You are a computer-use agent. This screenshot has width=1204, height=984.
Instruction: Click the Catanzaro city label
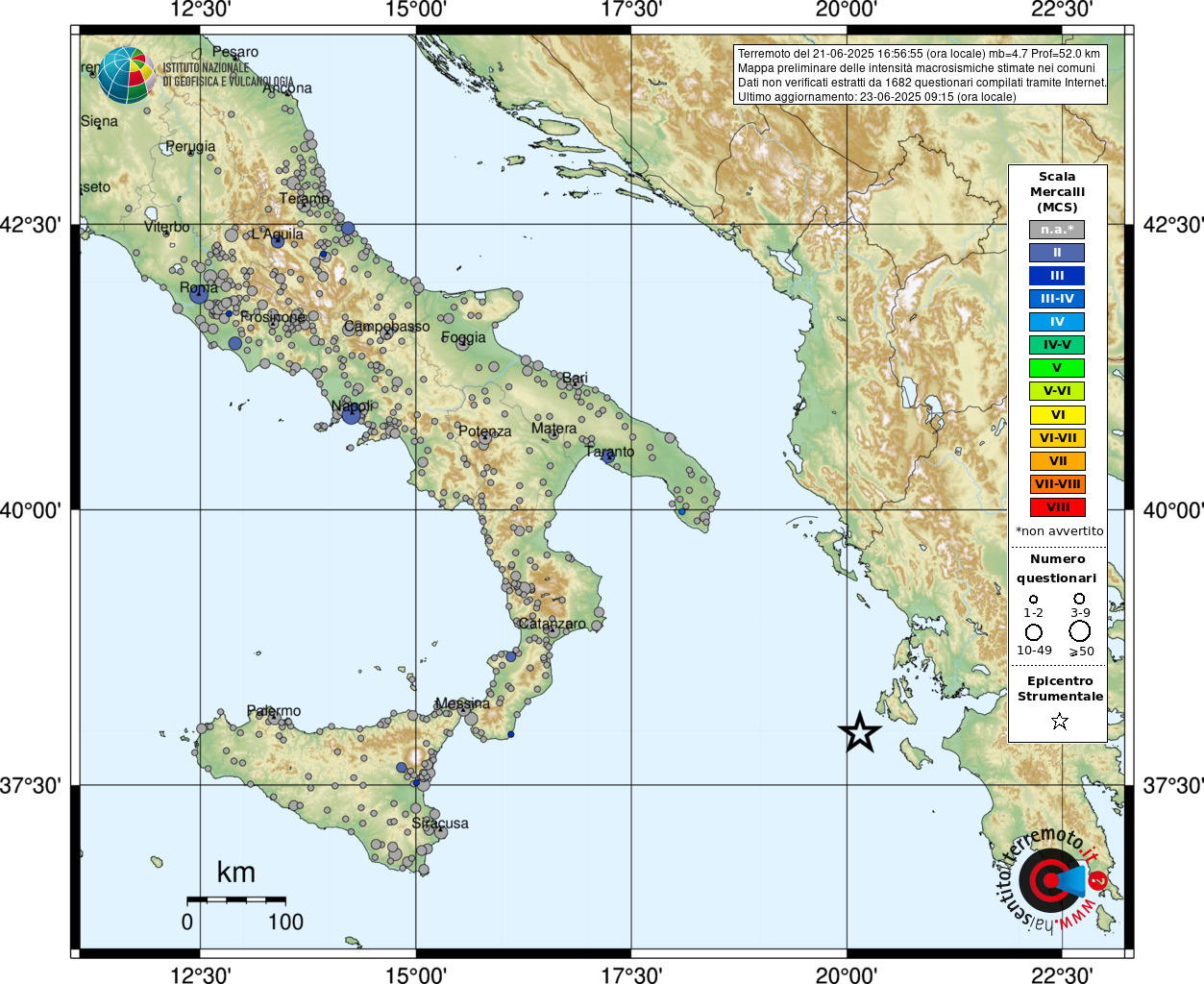tap(552, 624)
